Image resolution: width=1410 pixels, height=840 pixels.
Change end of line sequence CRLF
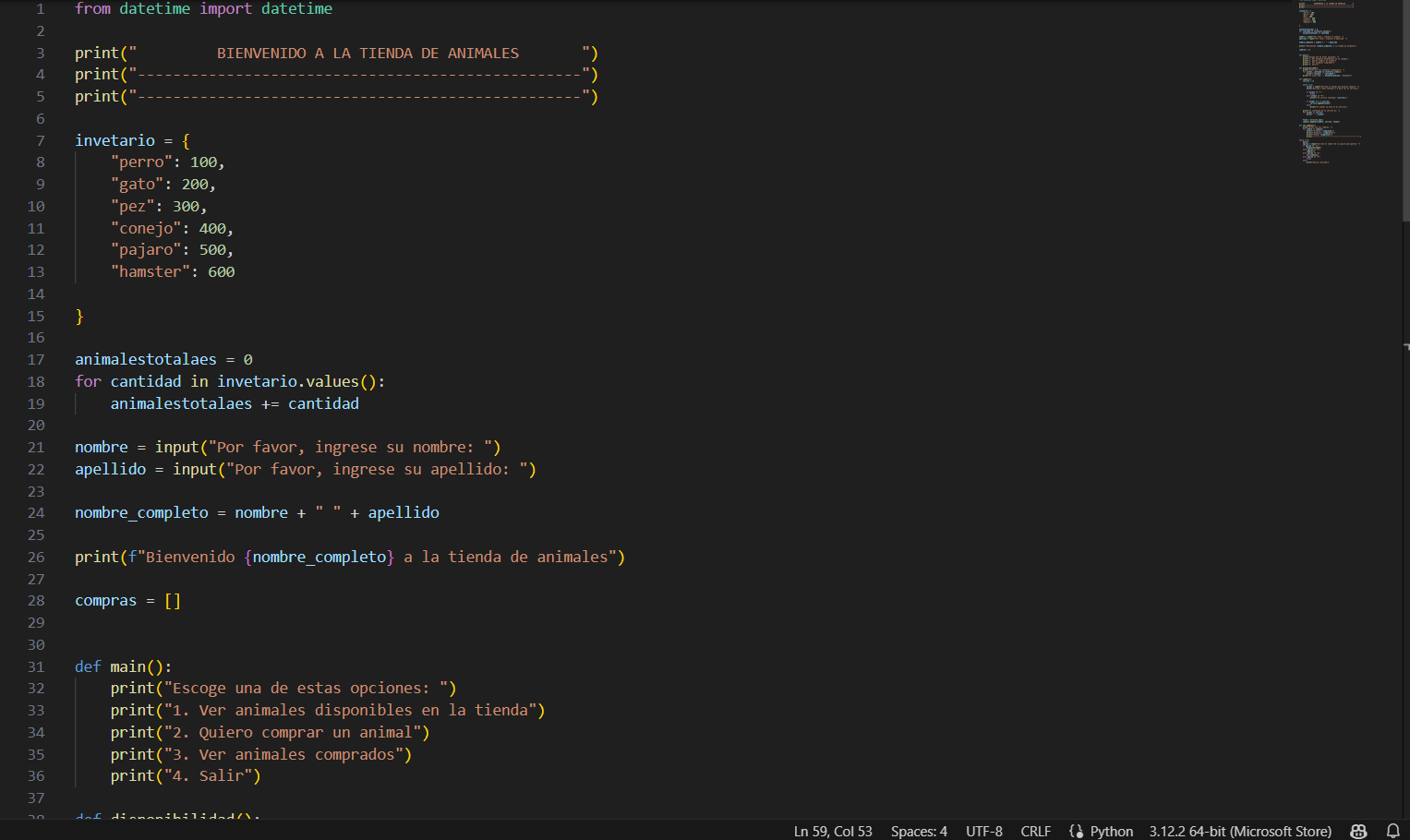pos(1035,831)
